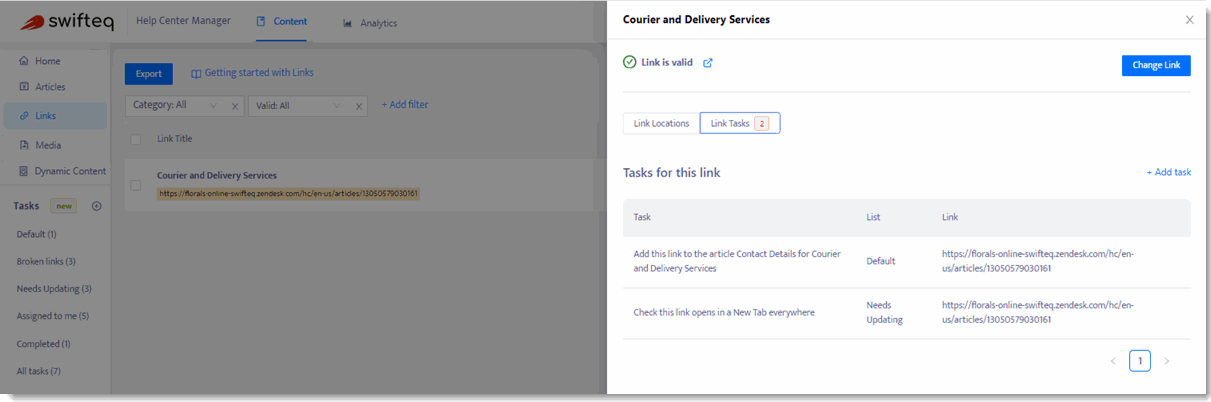
Task: Go to previous page arrow in pagination
Action: point(1113,361)
